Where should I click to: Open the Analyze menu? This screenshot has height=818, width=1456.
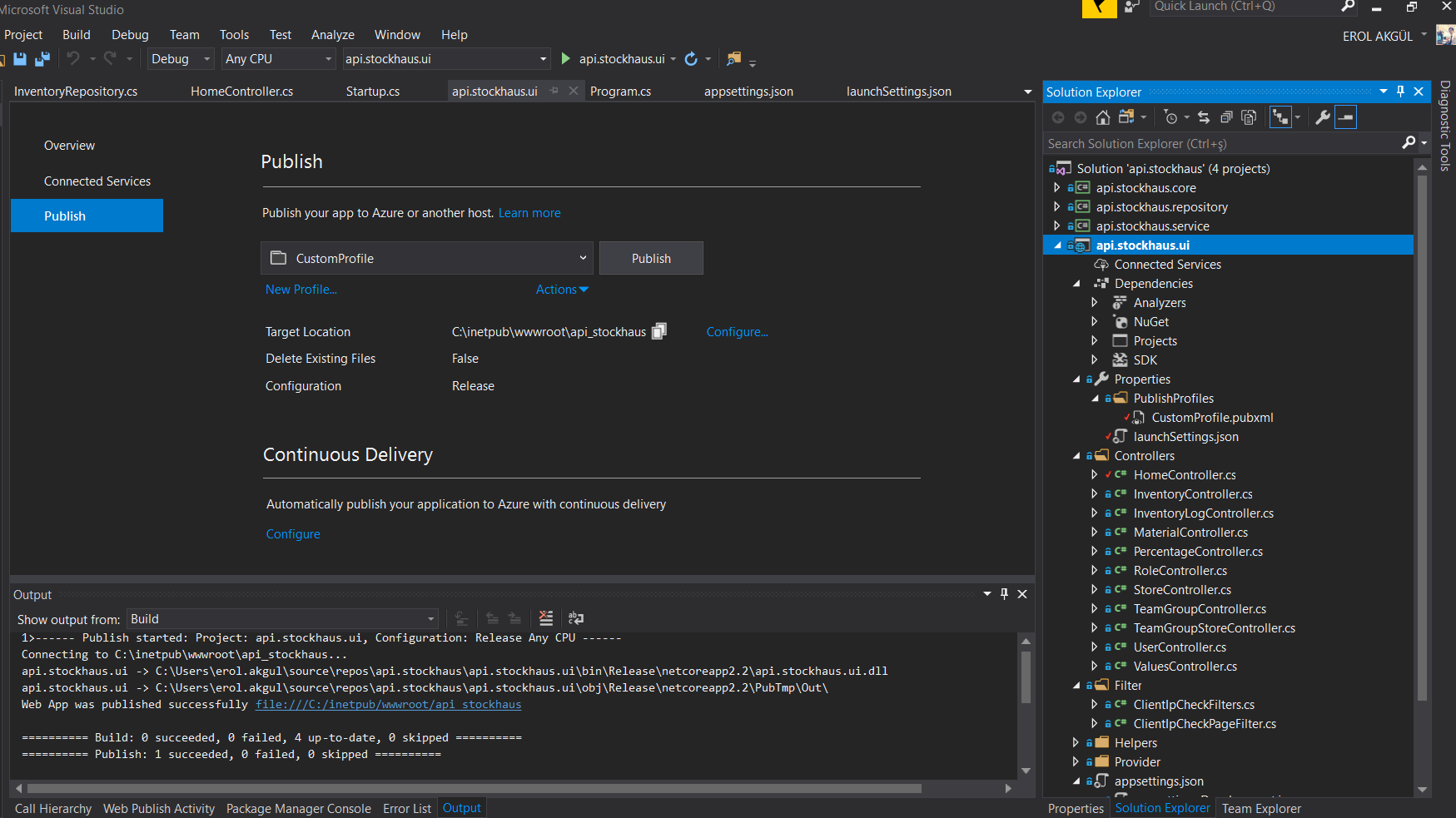point(332,35)
